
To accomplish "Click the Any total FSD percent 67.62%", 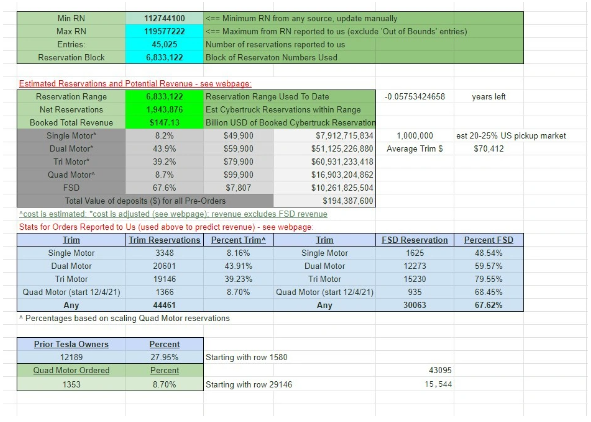I will coord(488,305).
